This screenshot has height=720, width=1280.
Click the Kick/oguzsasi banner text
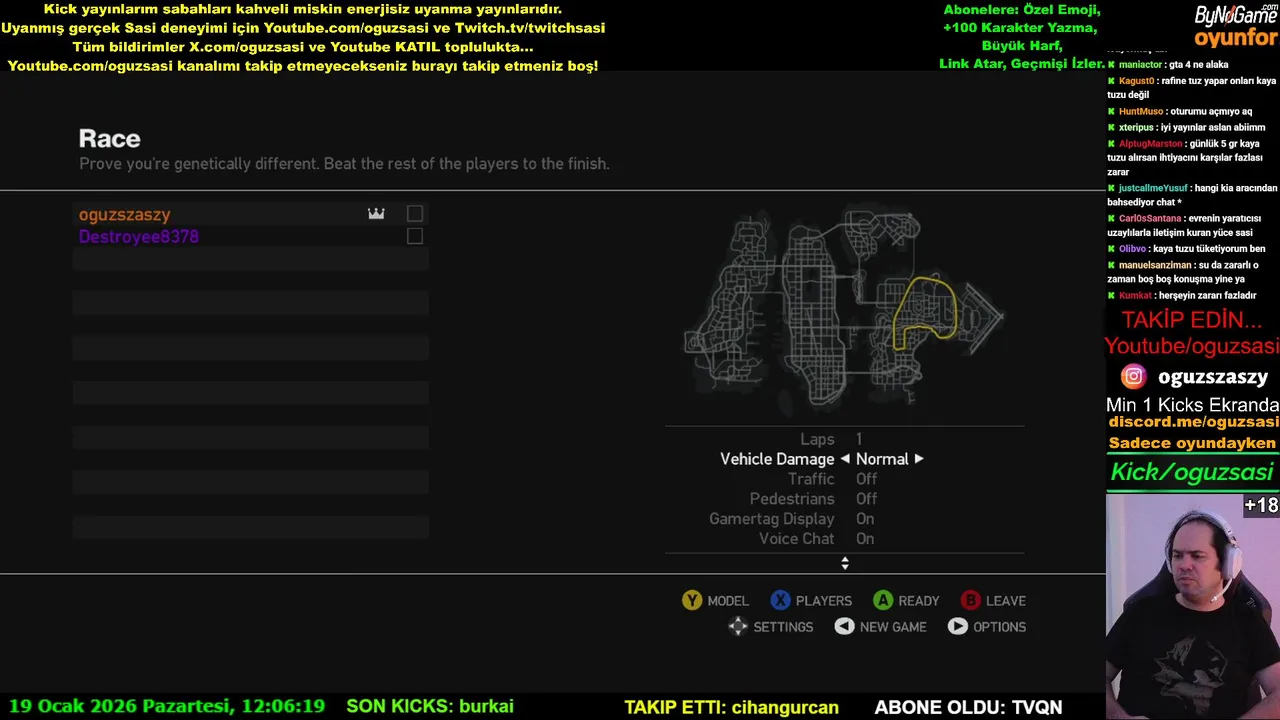(1192, 472)
